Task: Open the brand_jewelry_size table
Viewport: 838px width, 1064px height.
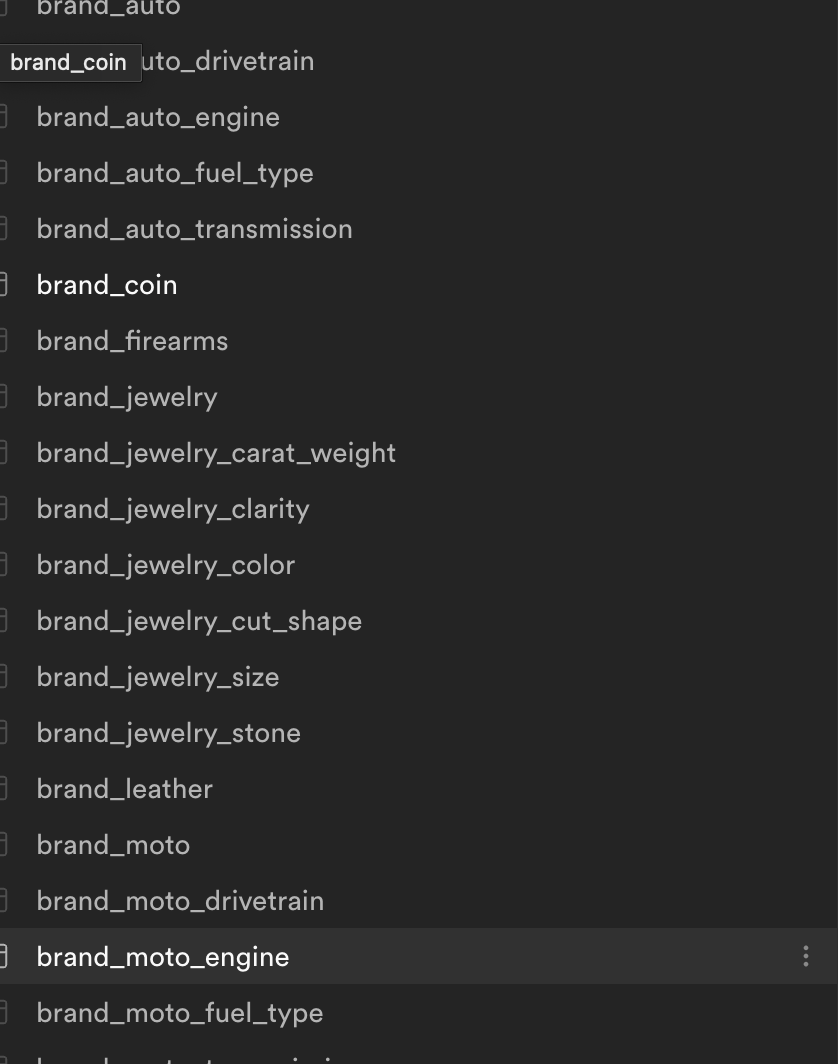Action: 158,677
